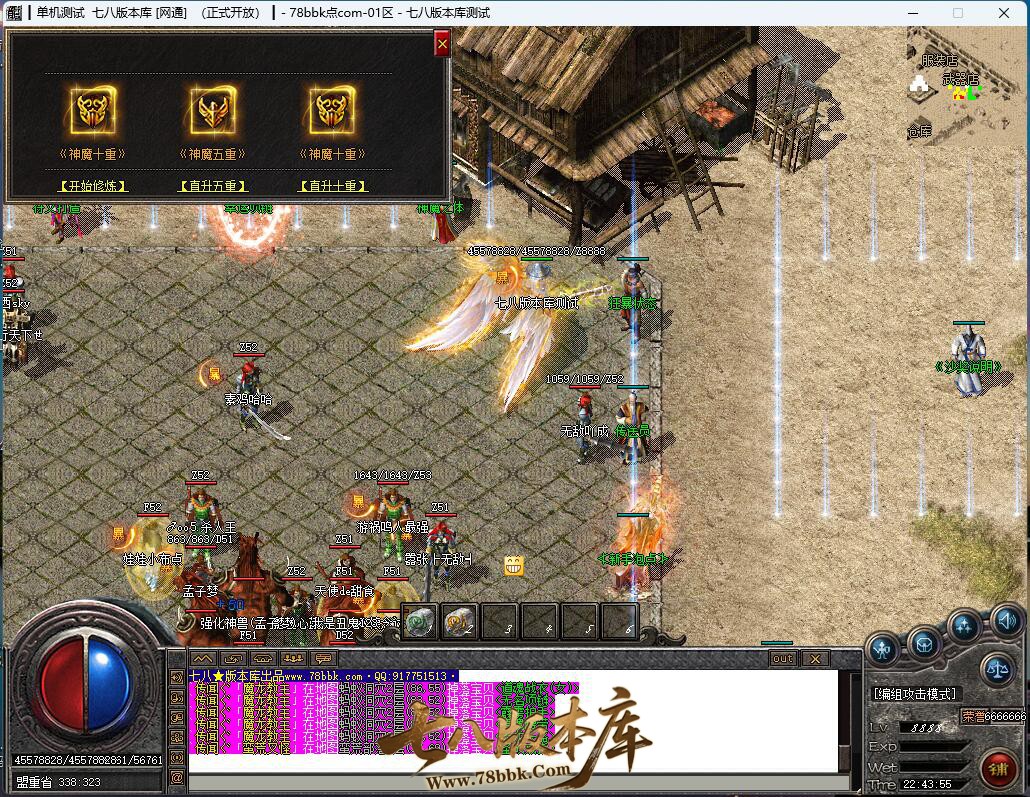Select empty quick slot 3
The width and height of the screenshot is (1030, 797).
[499, 621]
